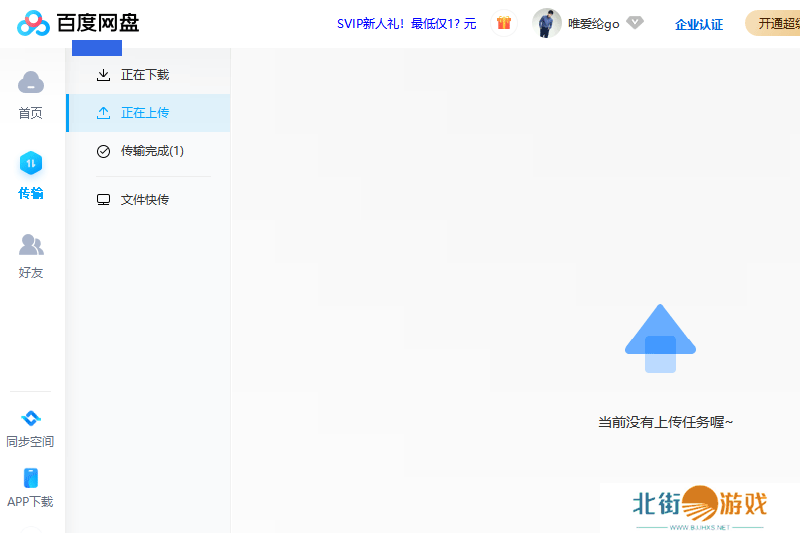Click the orange gift box icon
Viewport: 800px width, 533px height.
click(x=504, y=23)
